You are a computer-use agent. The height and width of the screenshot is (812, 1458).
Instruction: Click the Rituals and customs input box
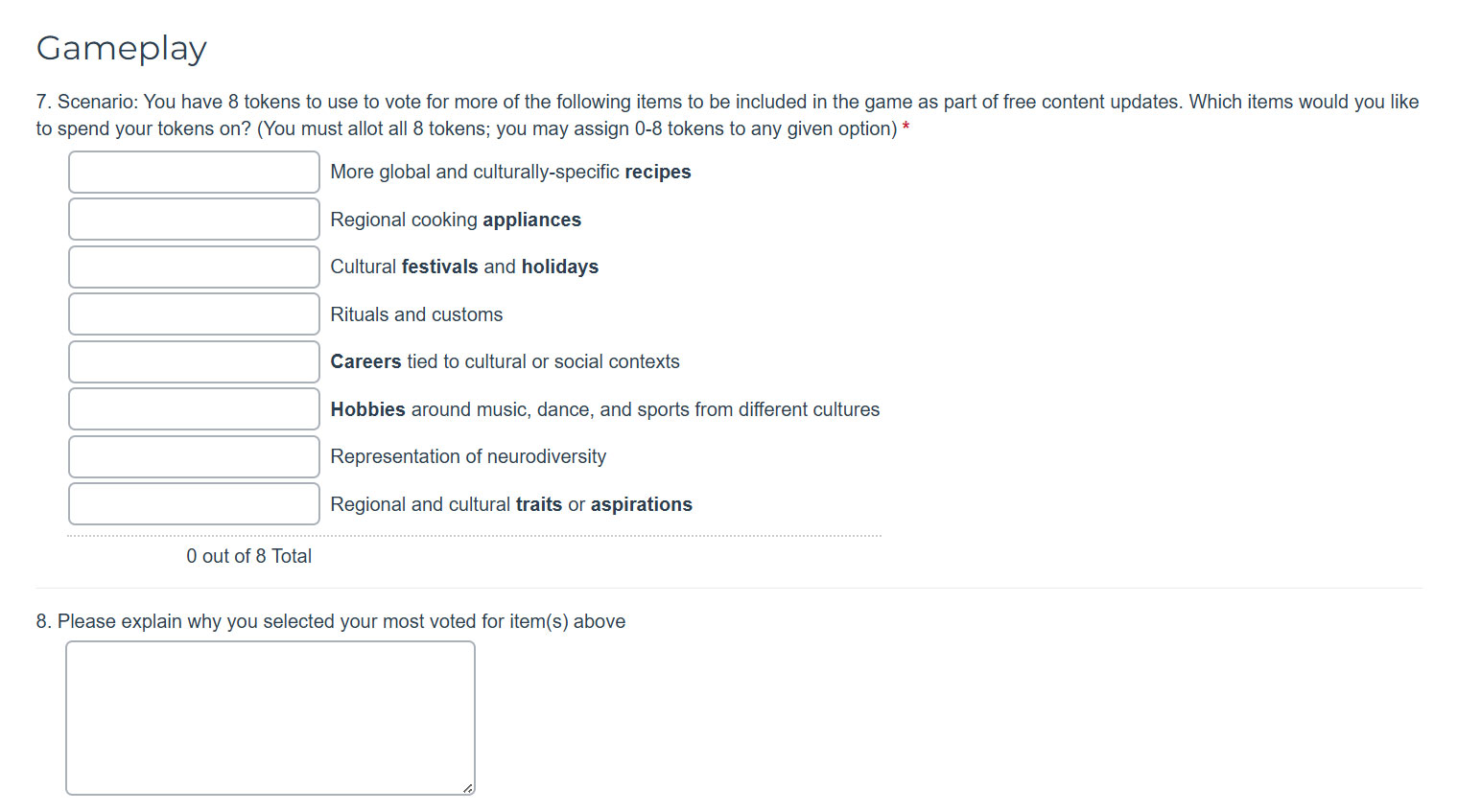(194, 314)
